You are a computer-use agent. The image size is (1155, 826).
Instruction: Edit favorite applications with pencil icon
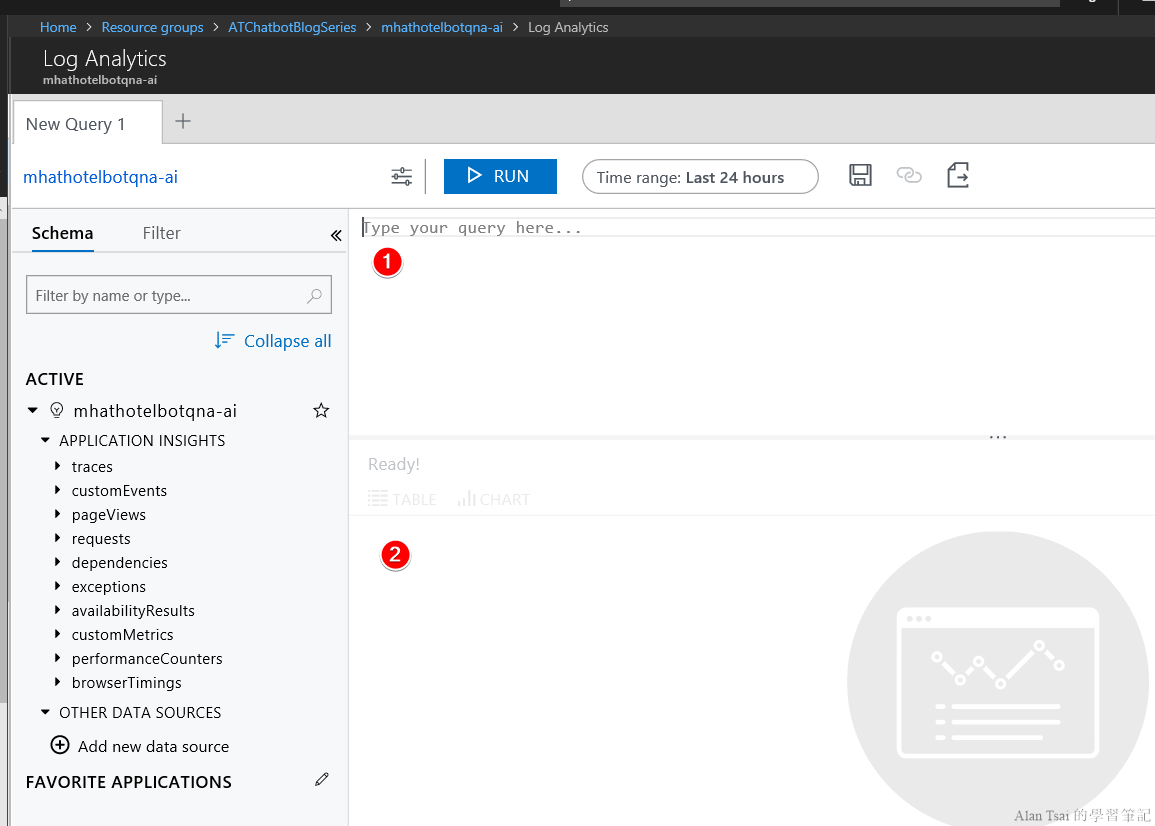322,780
